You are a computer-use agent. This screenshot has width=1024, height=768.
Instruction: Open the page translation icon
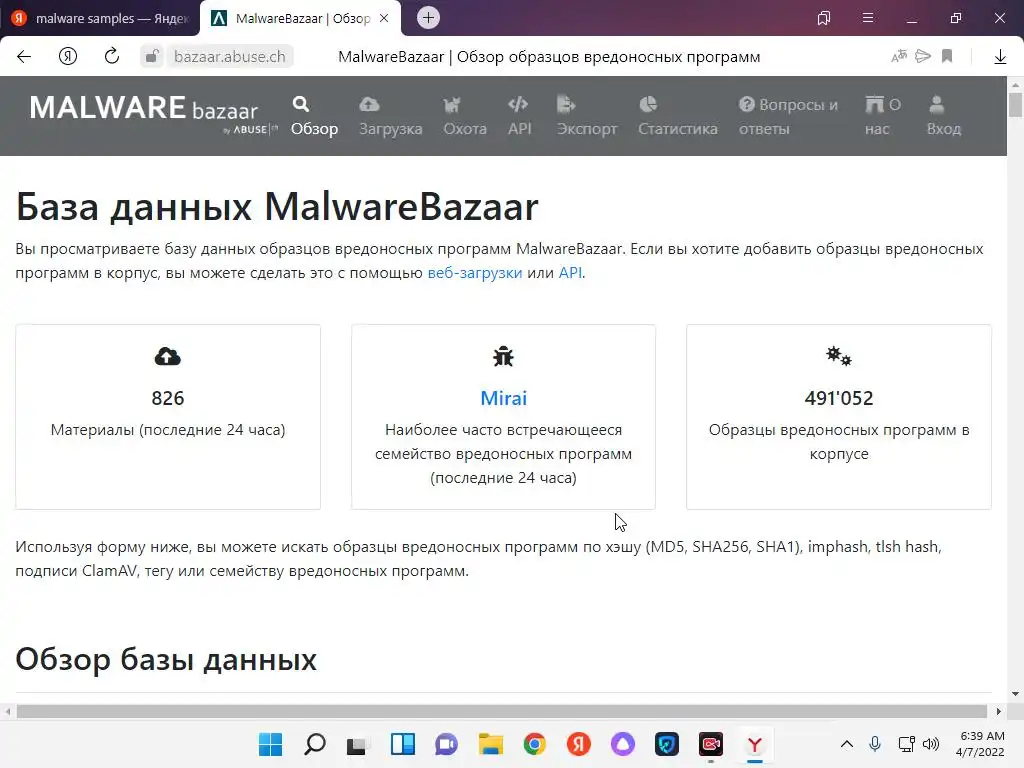[x=899, y=56]
